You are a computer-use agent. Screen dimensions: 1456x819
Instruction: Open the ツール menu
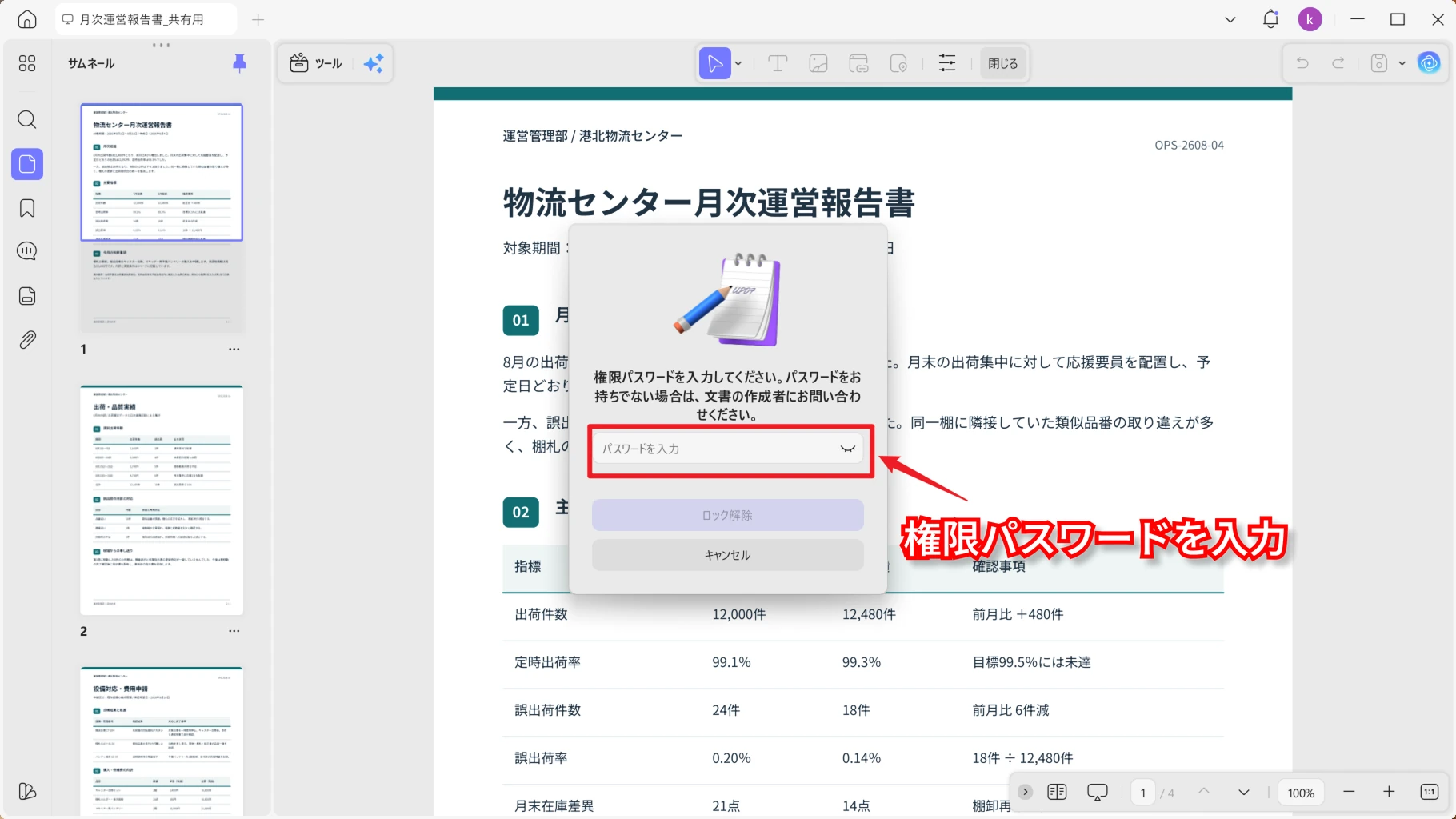tap(316, 63)
